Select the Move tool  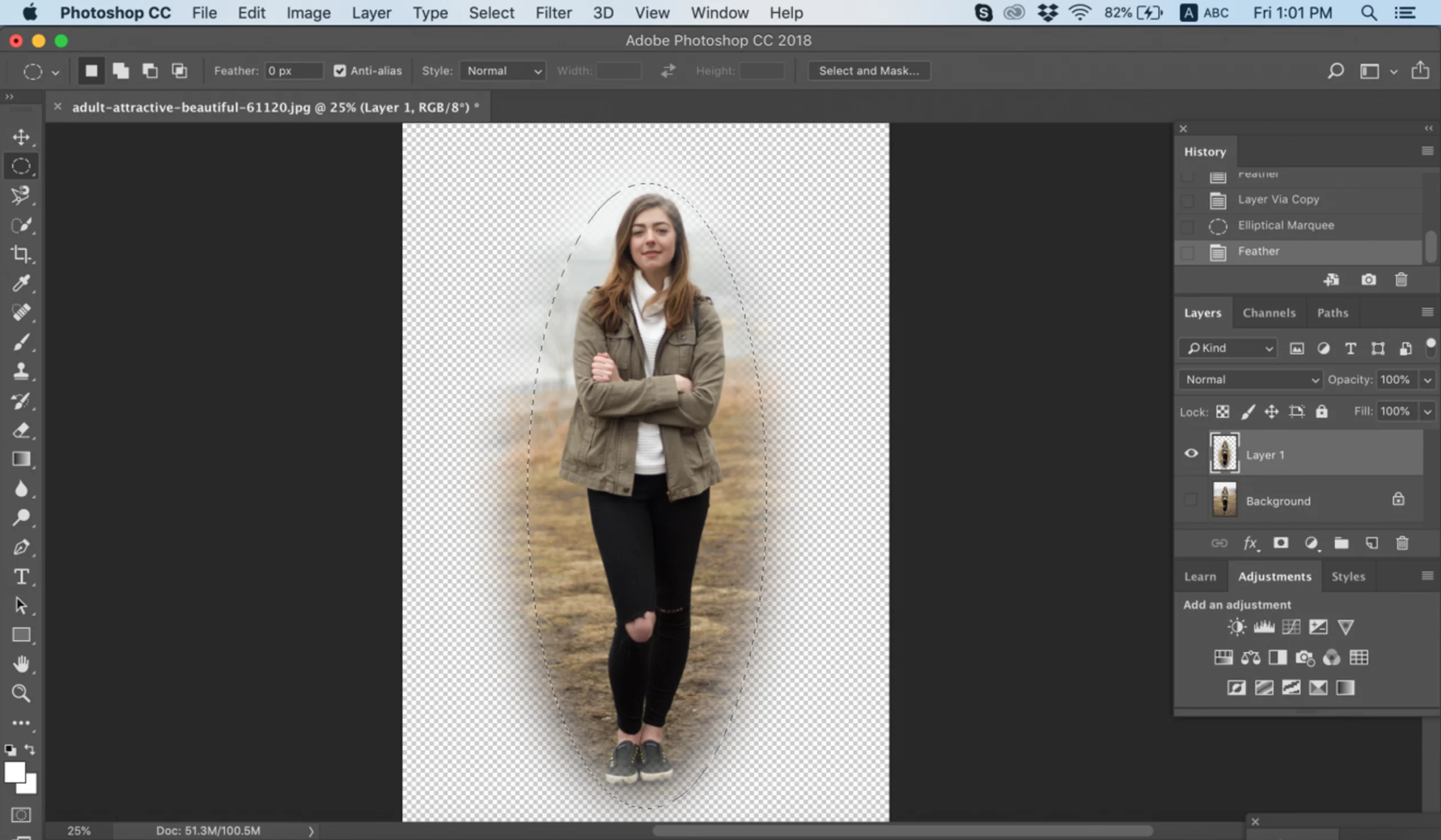click(21, 136)
